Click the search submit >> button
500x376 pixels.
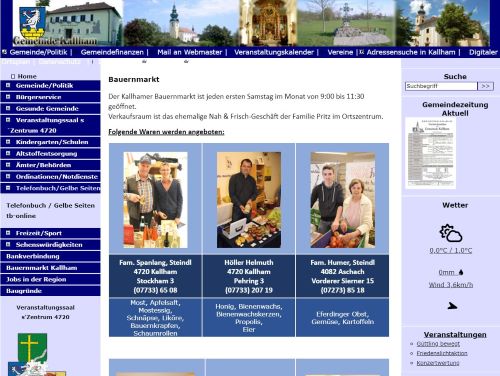pos(485,86)
